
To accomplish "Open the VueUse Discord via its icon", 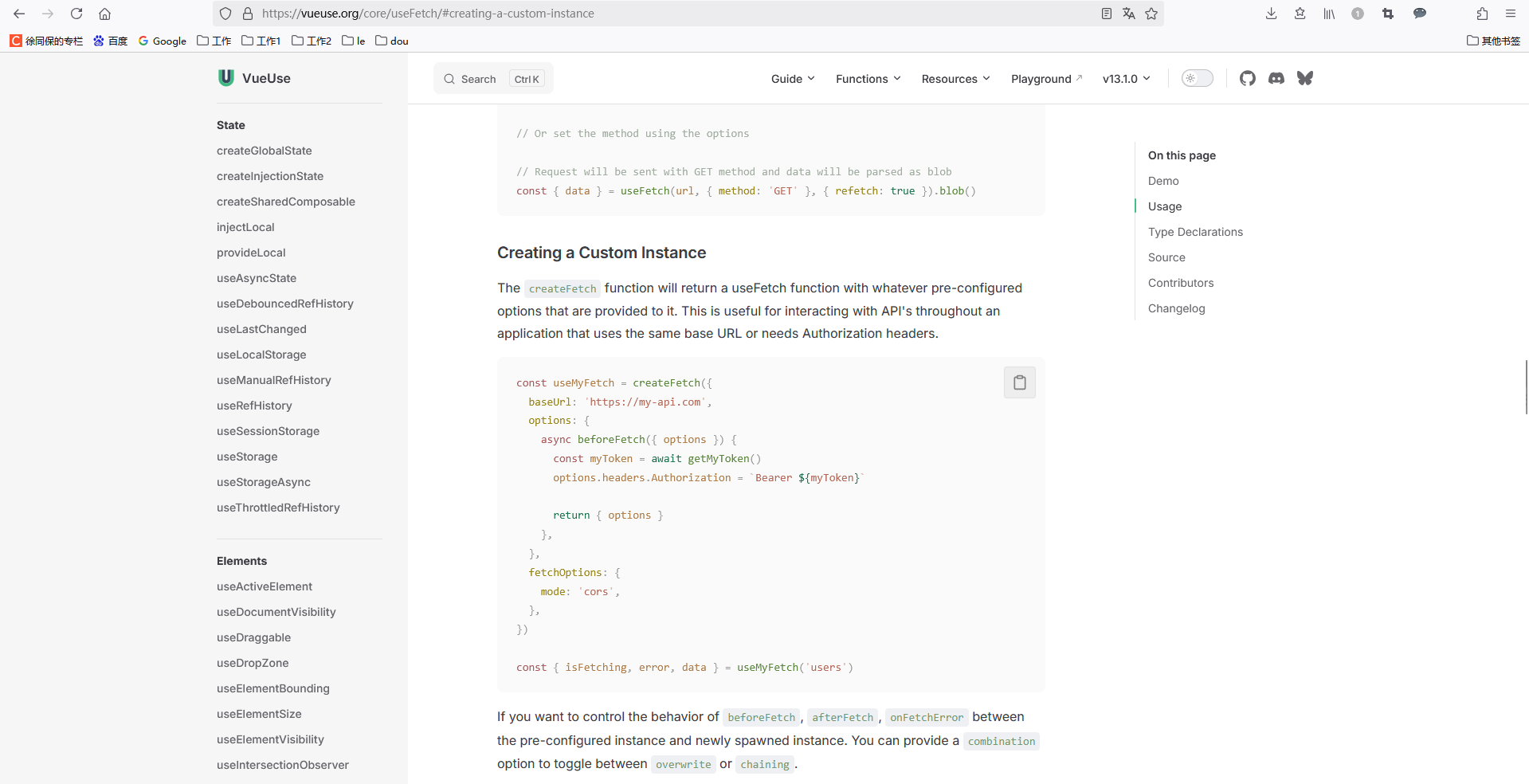I will pyautogui.click(x=1276, y=78).
